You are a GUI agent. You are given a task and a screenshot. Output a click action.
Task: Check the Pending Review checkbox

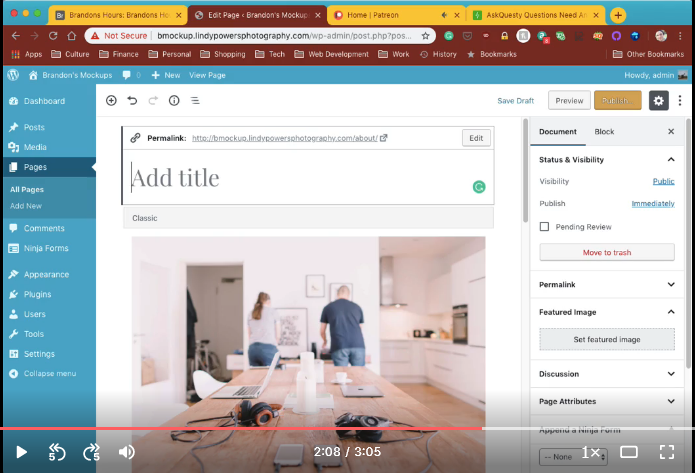pos(544,227)
